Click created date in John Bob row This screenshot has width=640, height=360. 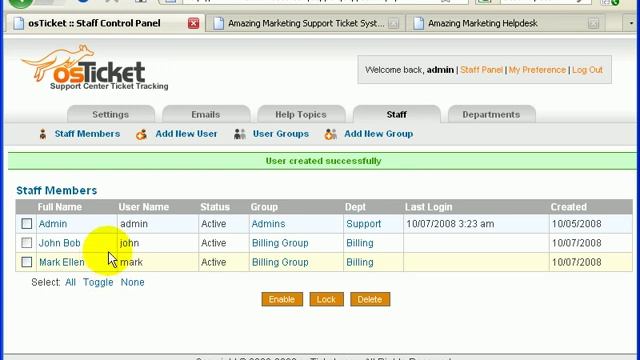click(577, 243)
